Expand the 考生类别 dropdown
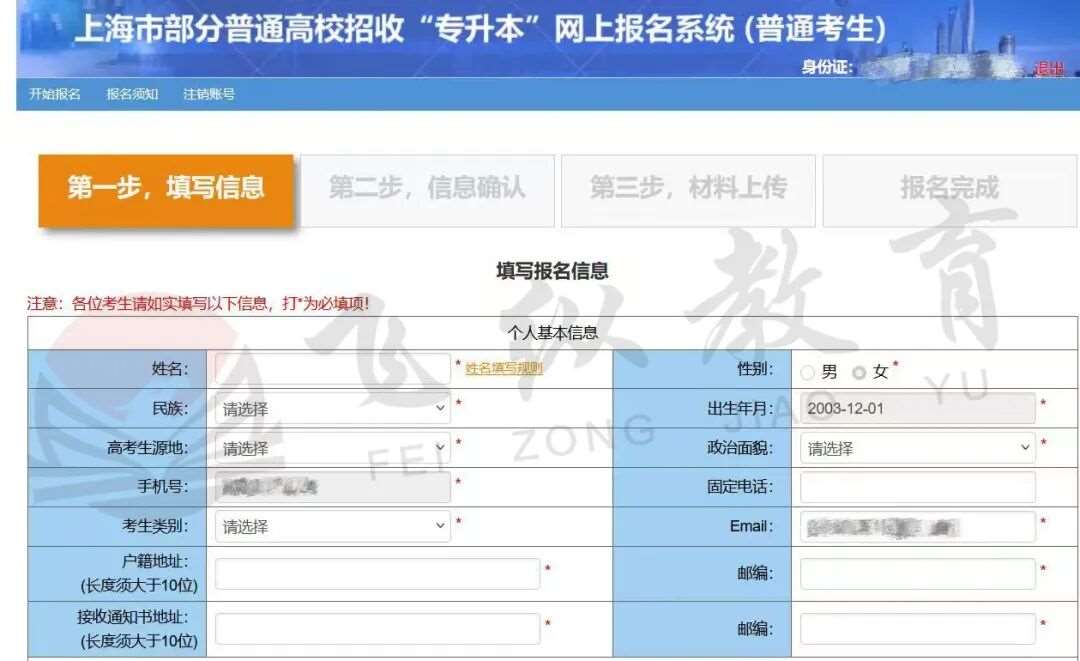Image resolution: width=1080 pixels, height=661 pixels. click(332, 526)
